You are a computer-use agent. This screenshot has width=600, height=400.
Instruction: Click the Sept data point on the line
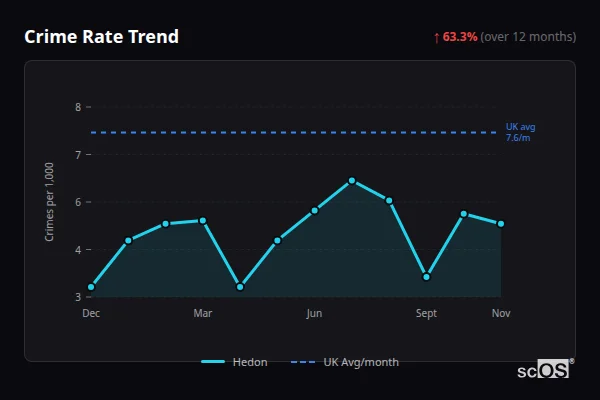426,277
